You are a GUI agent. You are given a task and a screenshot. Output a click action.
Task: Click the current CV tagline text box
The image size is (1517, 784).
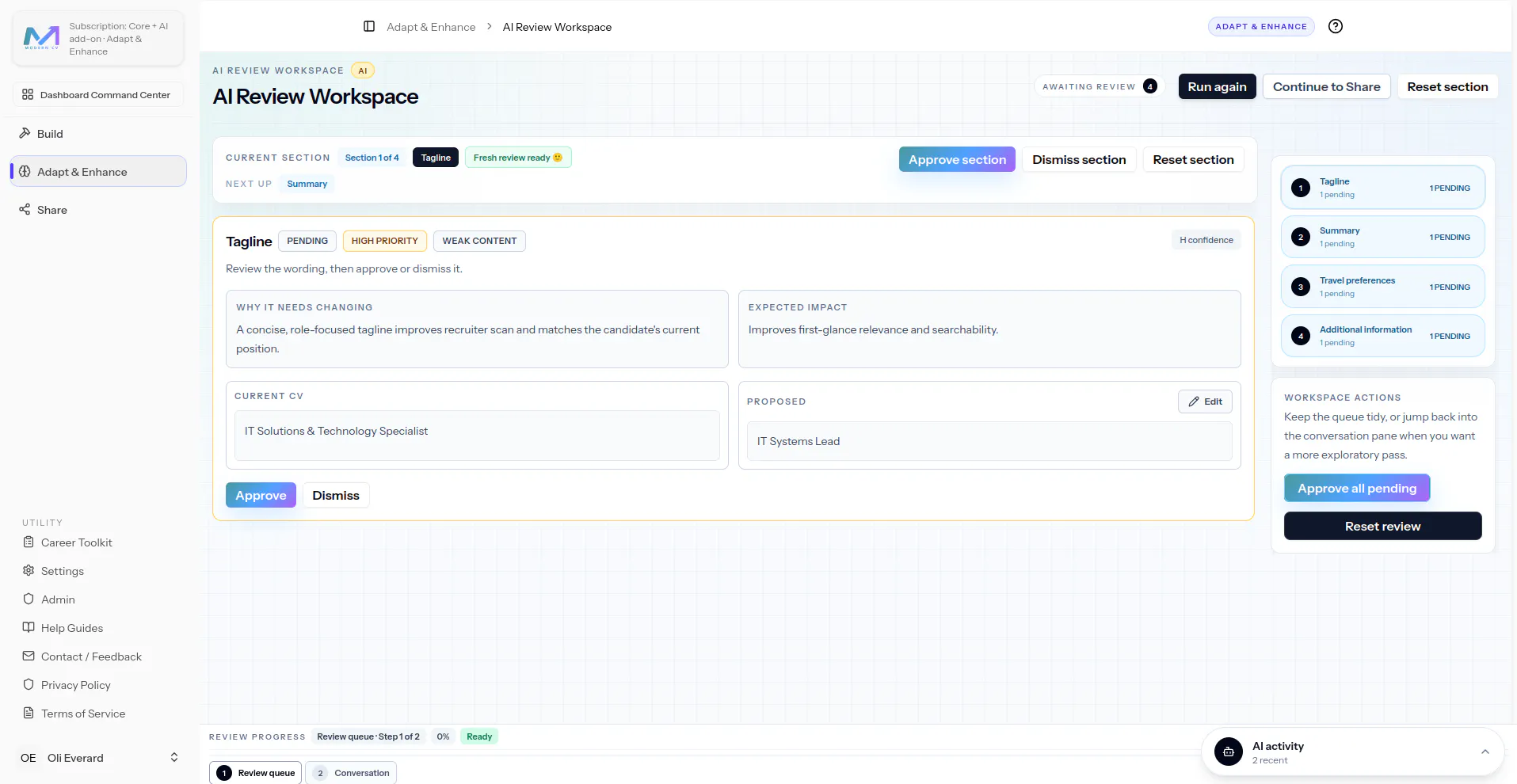point(477,435)
